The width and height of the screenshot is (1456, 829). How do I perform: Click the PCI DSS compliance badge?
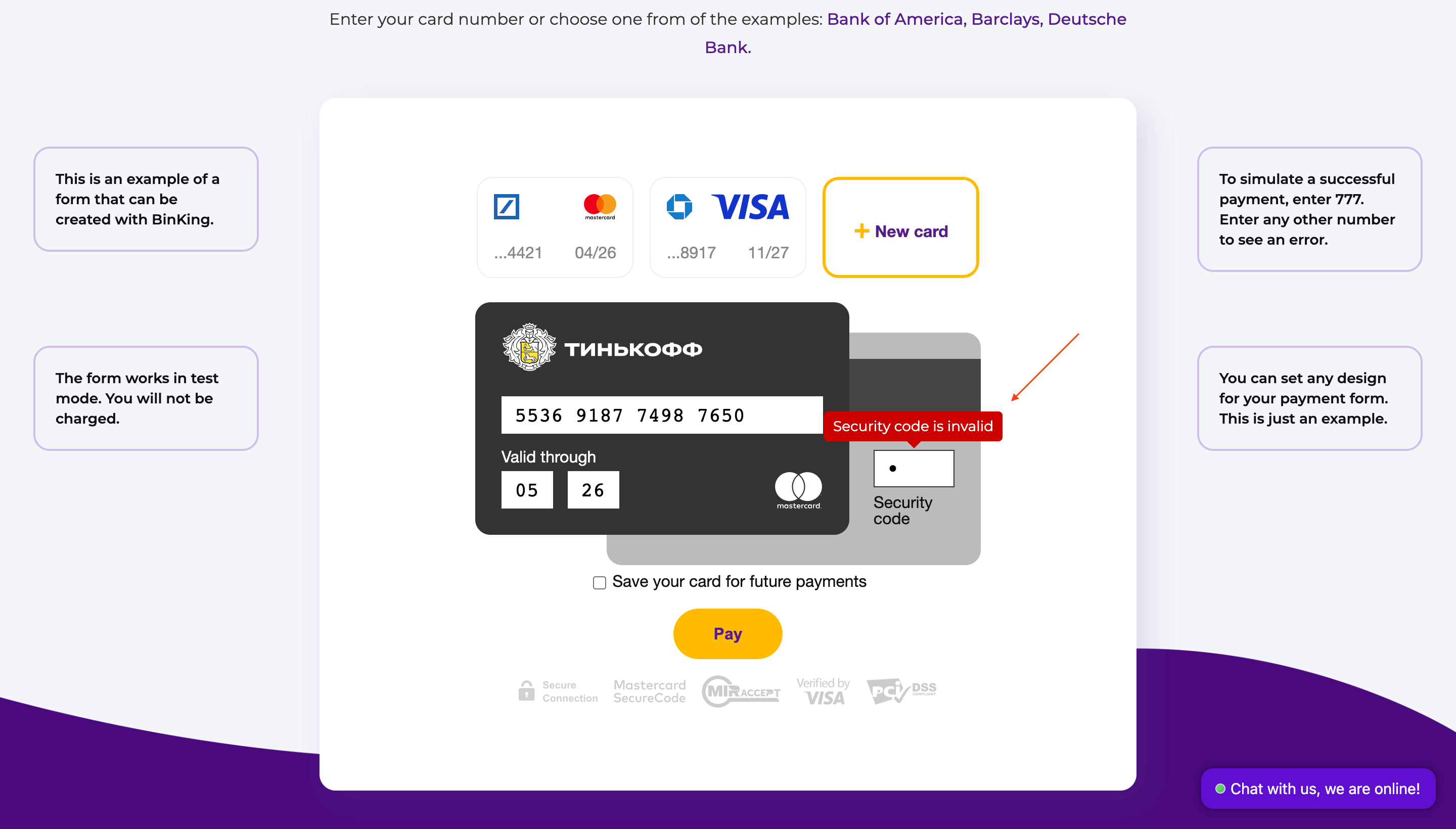click(x=901, y=690)
